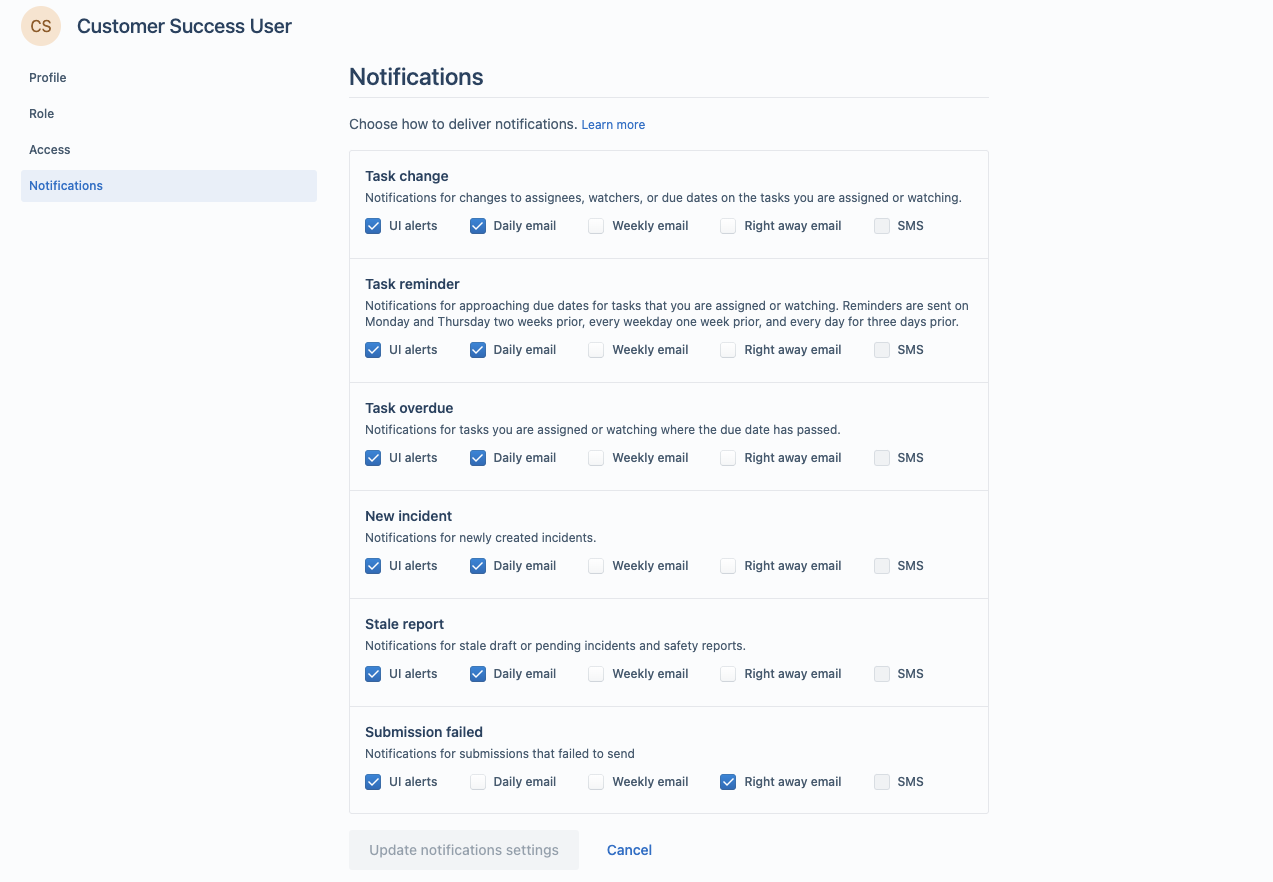This screenshot has width=1273, height=882.
Task: Toggle SMS checkbox for Submission failed
Action: tap(882, 782)
